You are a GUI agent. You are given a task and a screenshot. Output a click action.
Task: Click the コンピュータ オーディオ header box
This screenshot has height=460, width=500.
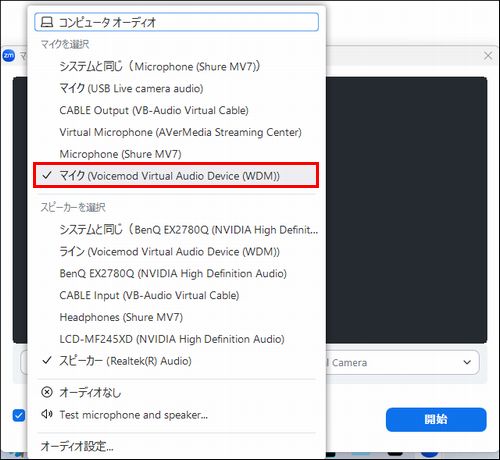(176, 22)
